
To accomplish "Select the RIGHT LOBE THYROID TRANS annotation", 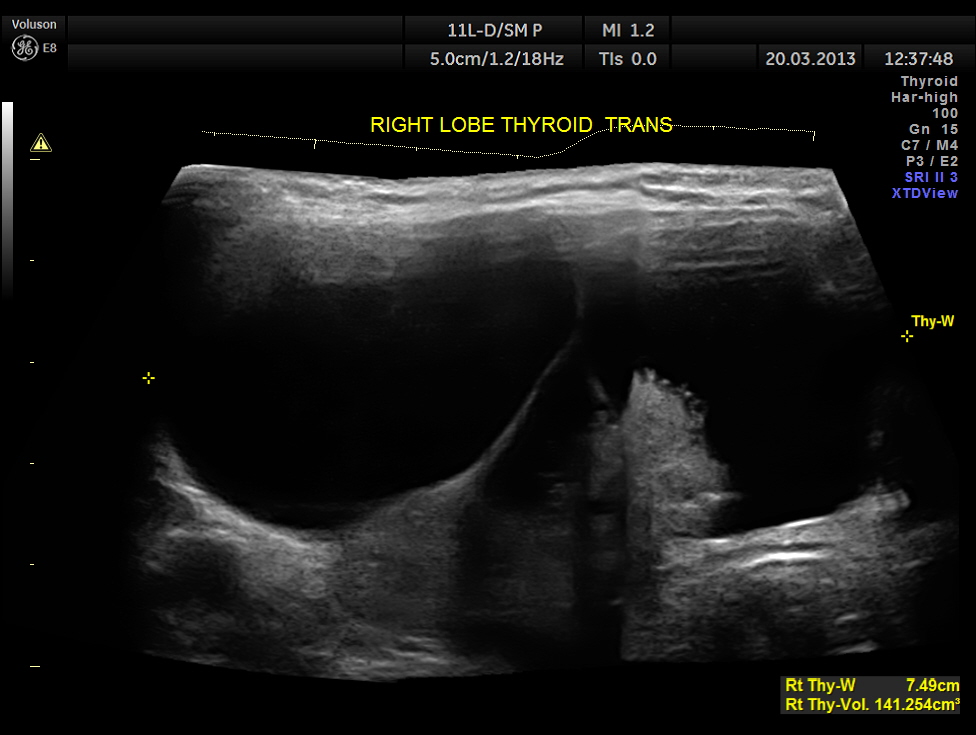I will (x=521, y=125).
